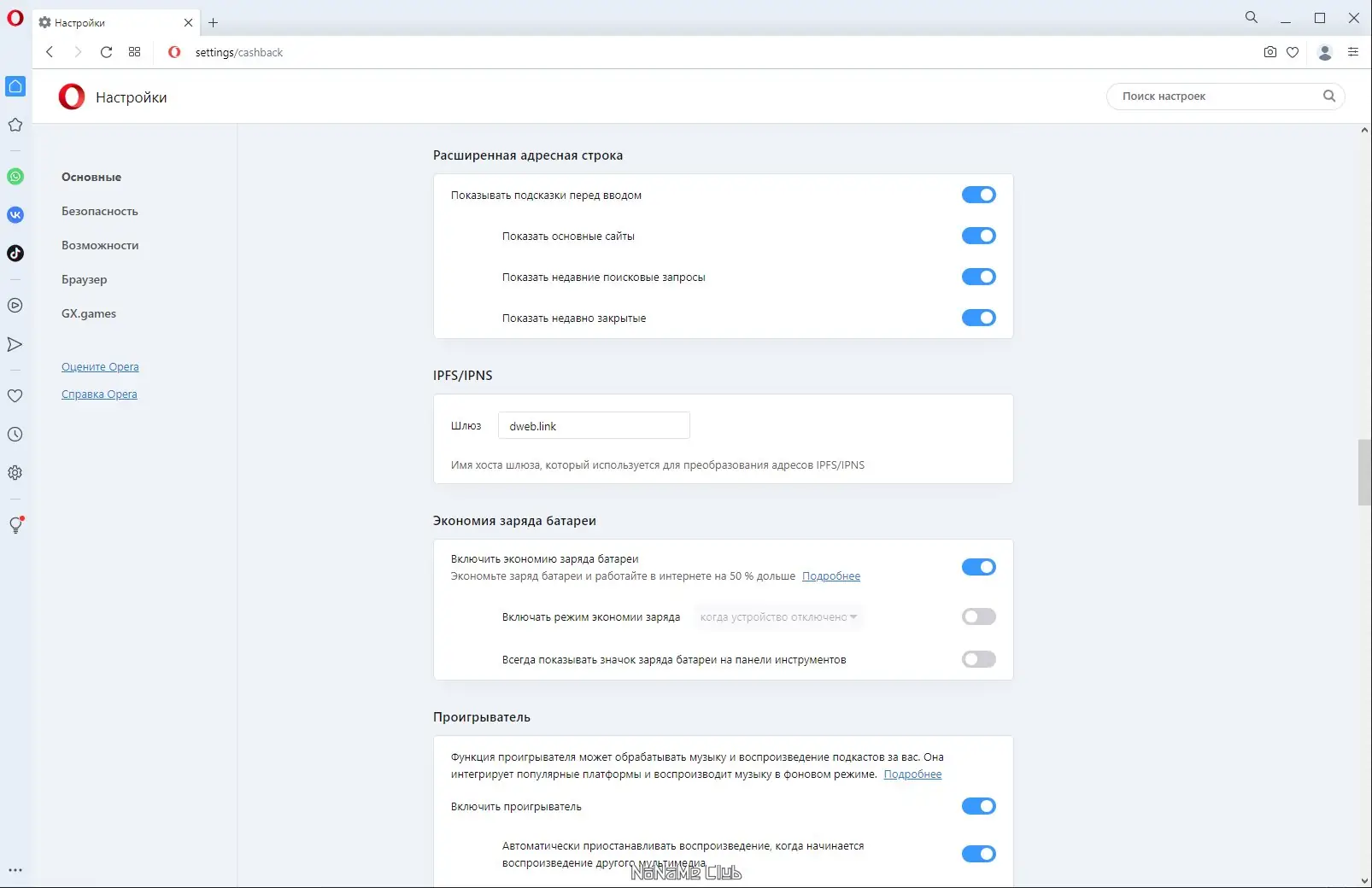Screen dimensions: 1372x888
Task: Click the settings search field
Action: click(1217, 96)
